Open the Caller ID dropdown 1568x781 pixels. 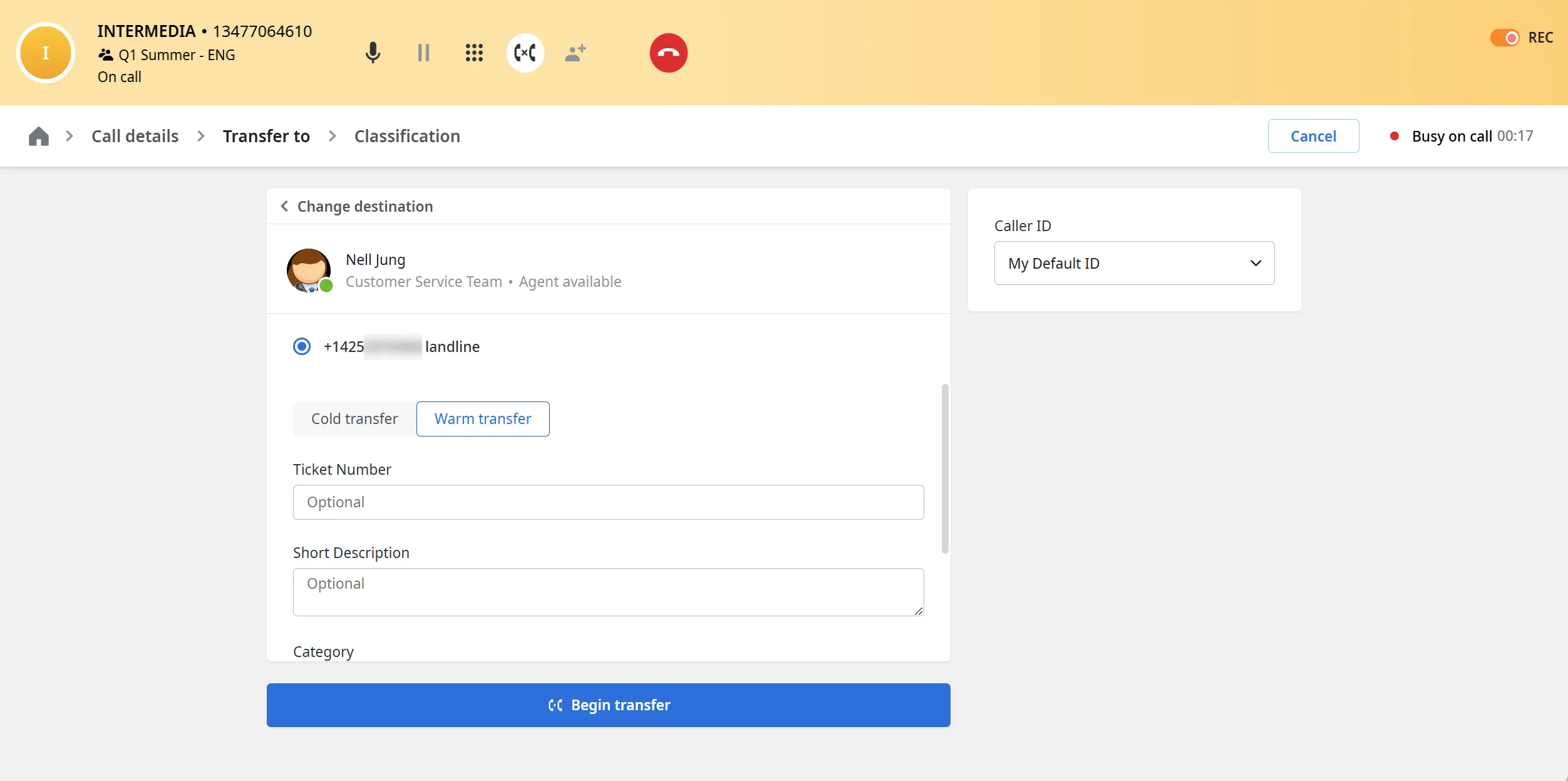coord(1134,263)
